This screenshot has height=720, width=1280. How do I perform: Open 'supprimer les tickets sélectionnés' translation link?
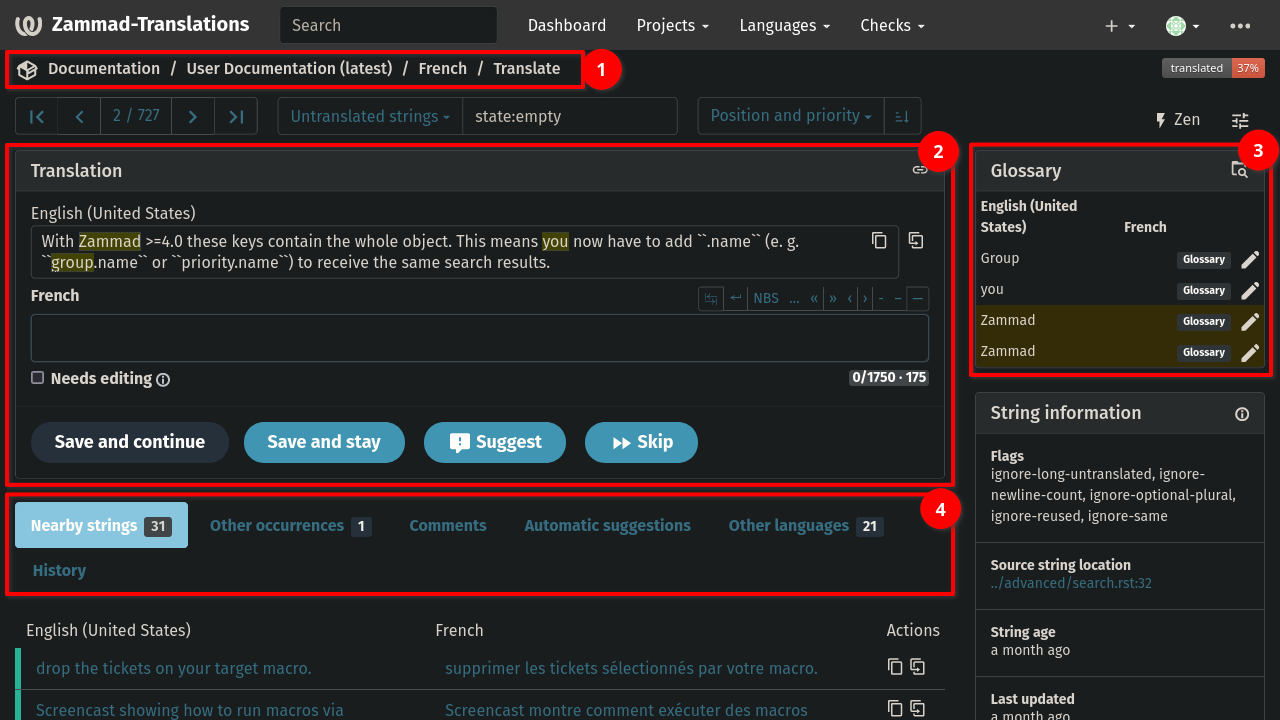coord(631,668)
